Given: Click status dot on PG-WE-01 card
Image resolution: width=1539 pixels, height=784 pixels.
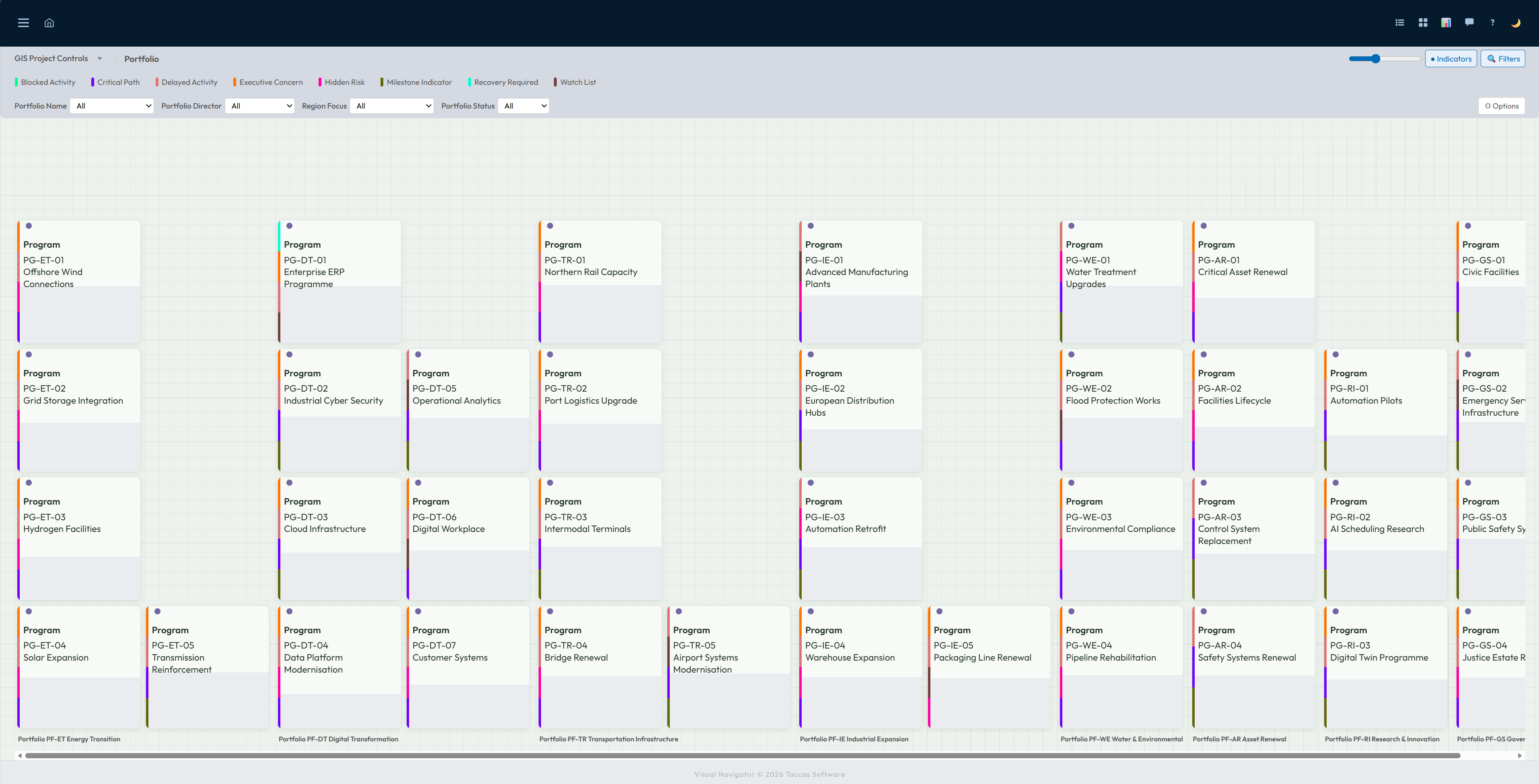Looking at the screenshot, I should point(1071,226).
